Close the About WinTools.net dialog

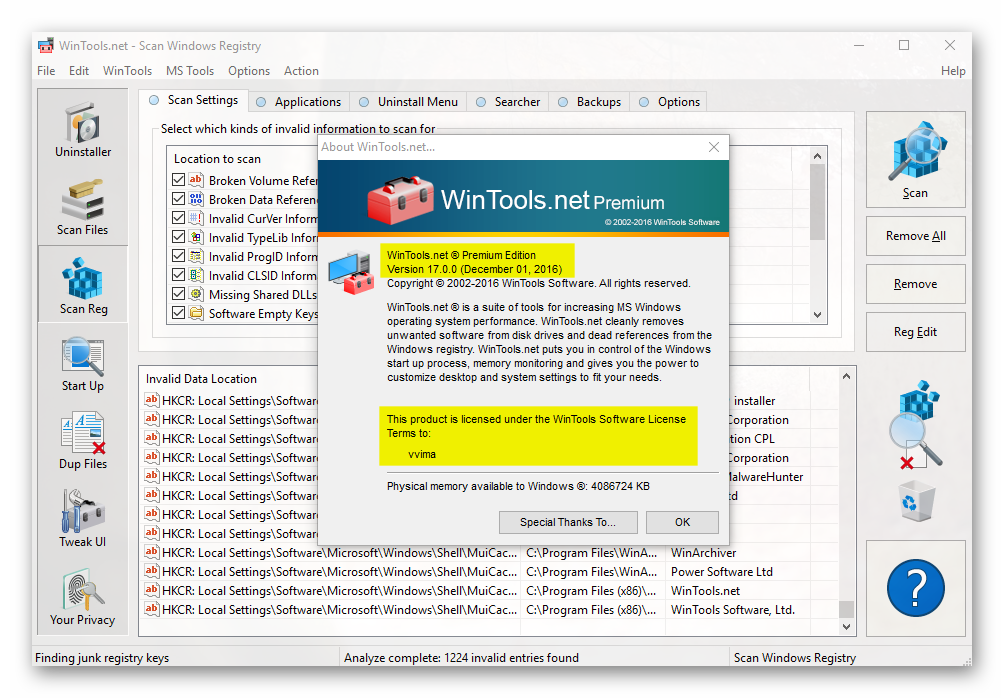(714, 147)
